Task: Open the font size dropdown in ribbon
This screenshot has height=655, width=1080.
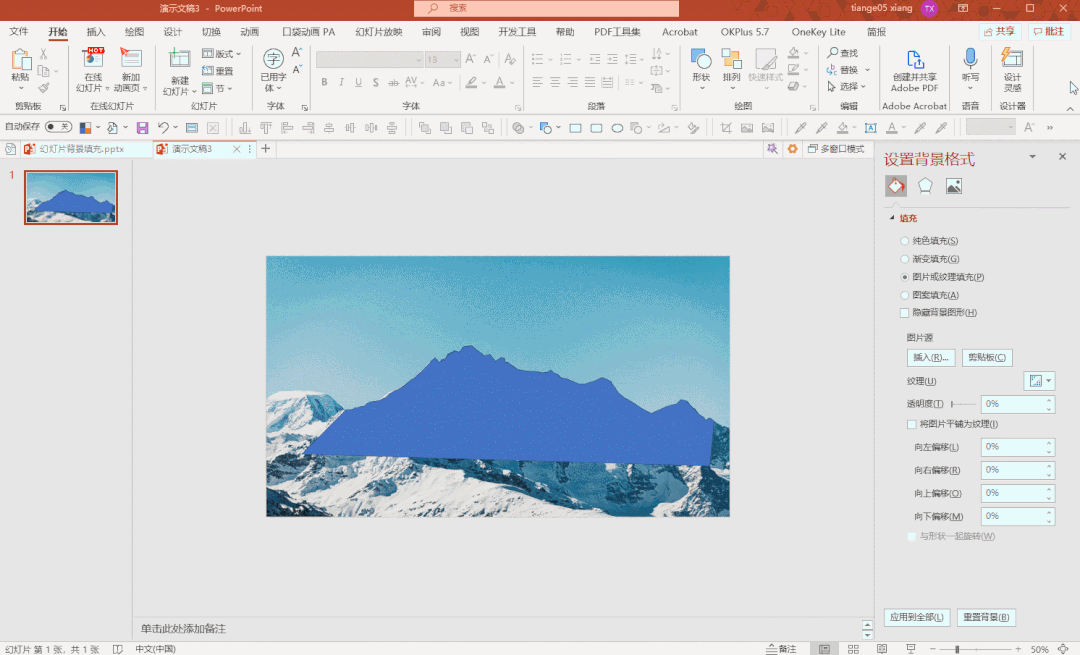Action: [x=456, y=60]
